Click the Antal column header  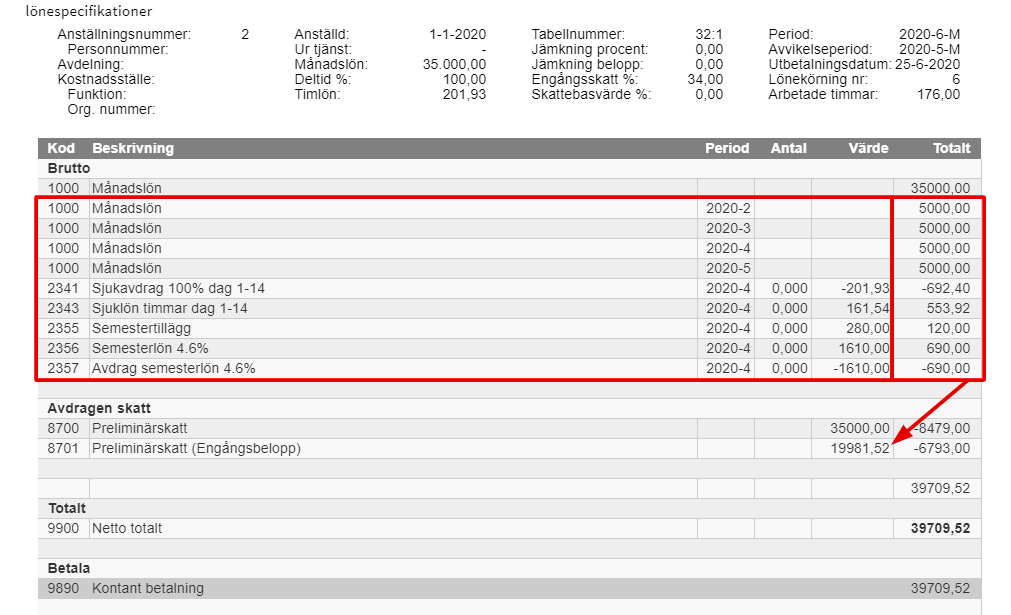[789, 148]
